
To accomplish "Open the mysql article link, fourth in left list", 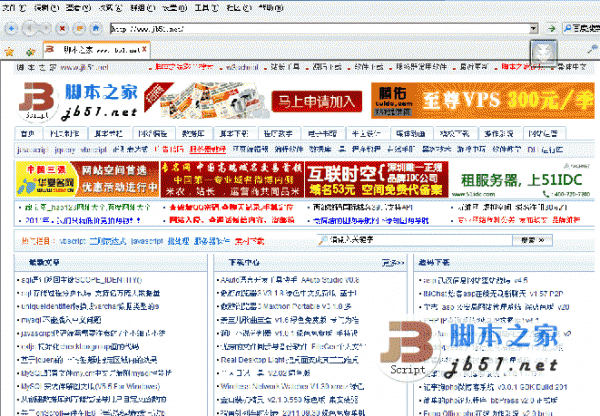I will coord(61,320).
